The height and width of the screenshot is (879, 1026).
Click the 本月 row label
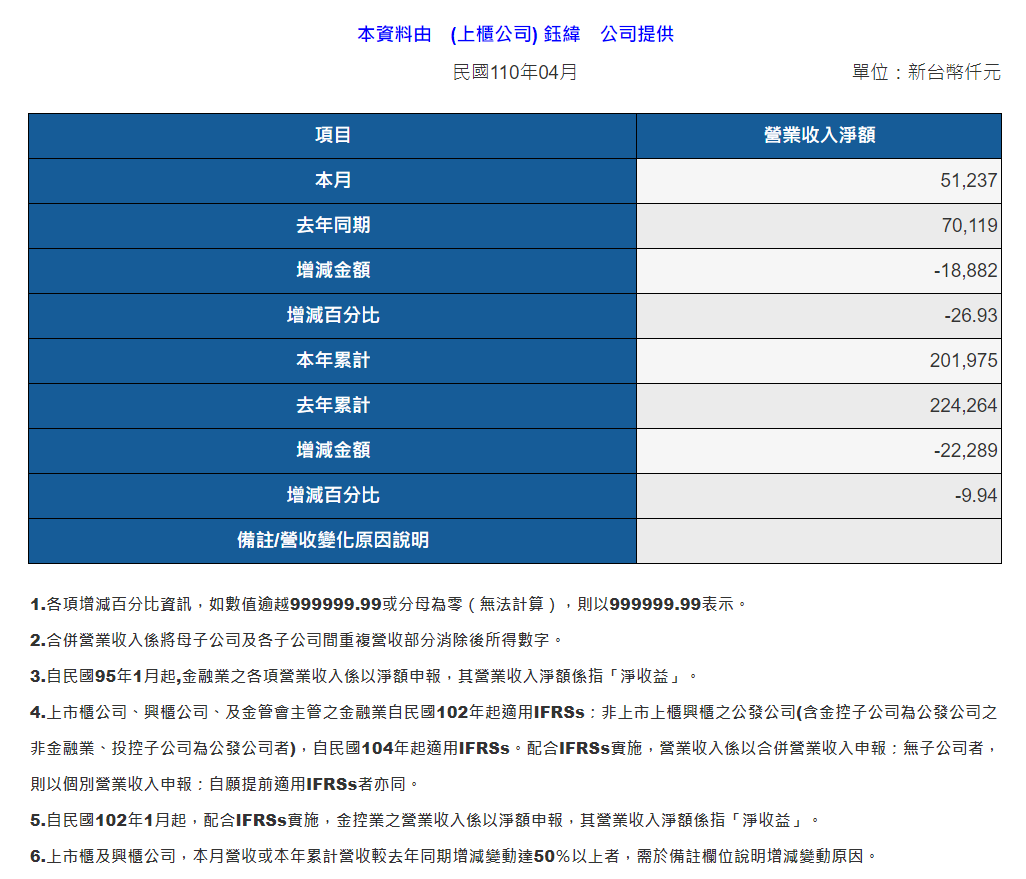coord(332,180)
